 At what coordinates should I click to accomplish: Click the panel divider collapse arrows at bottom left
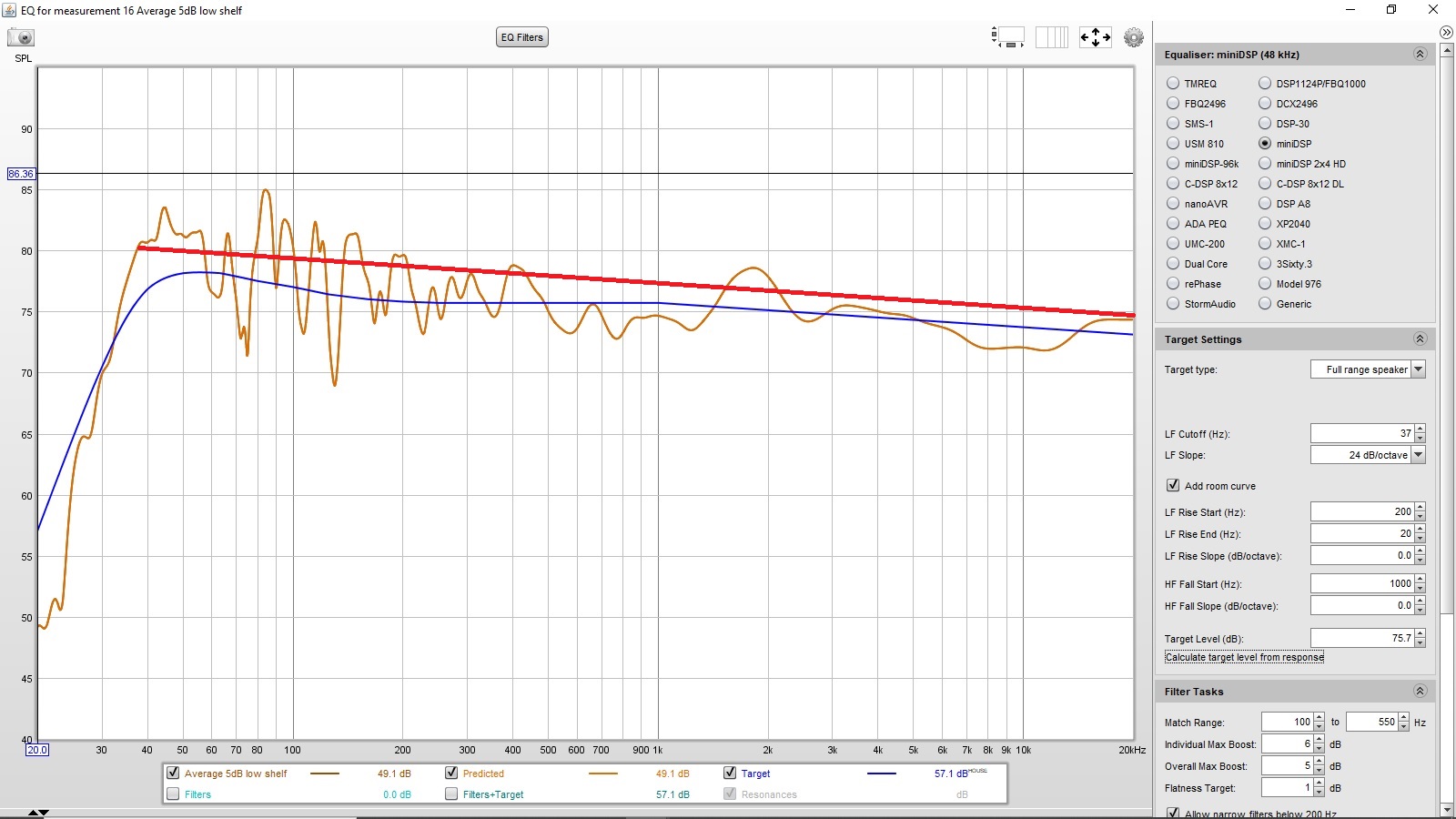tap(38, 813)
